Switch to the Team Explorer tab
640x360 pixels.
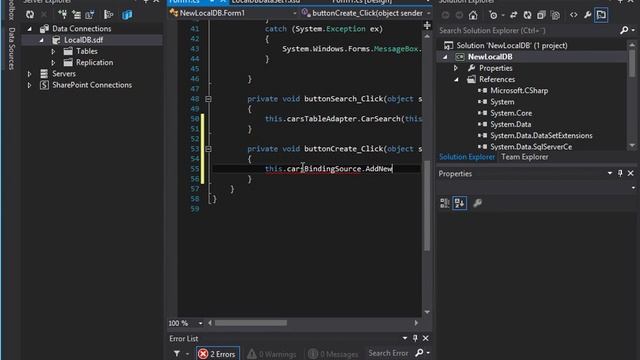pyautogui.click(x=525, y=157)
